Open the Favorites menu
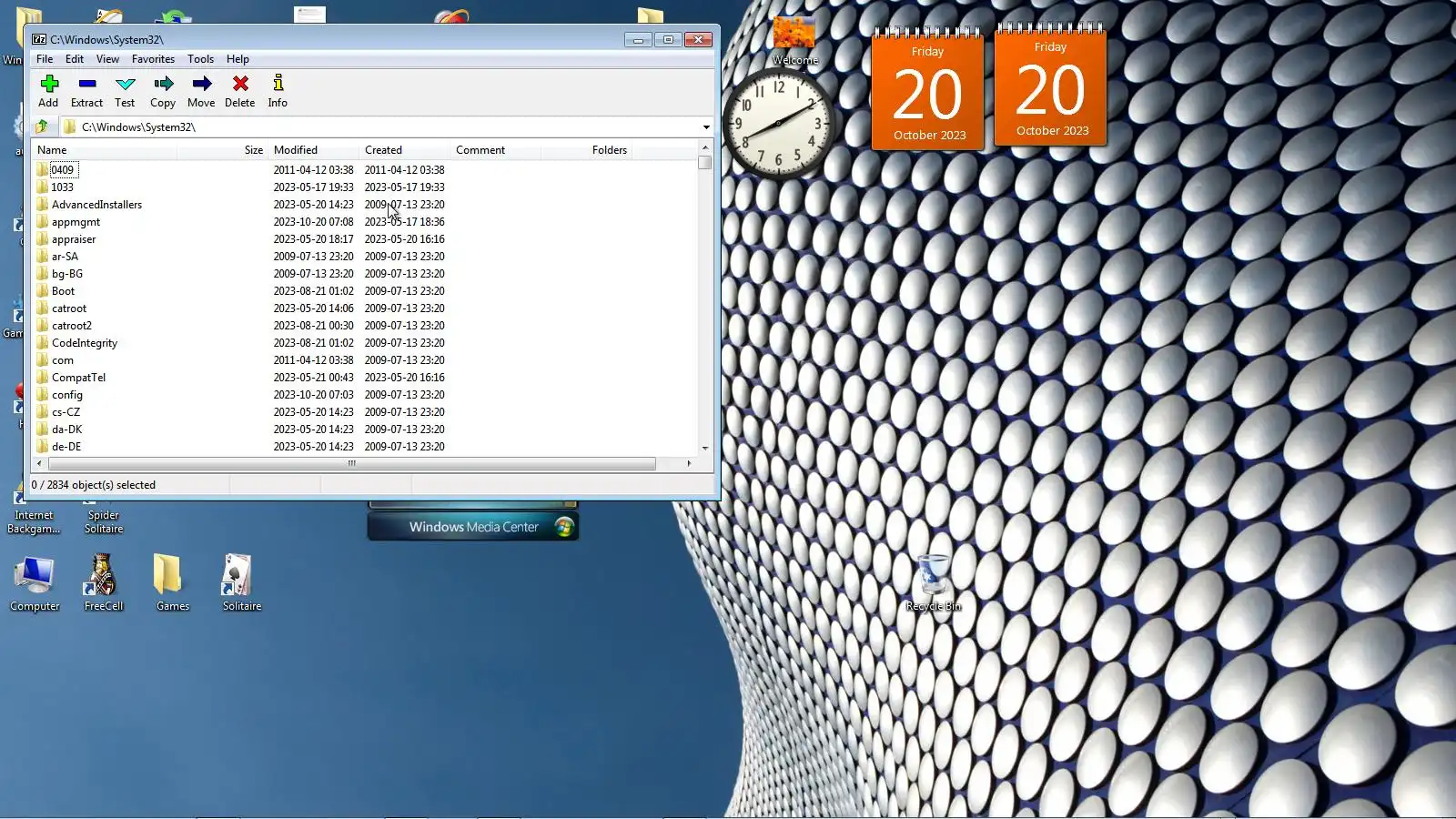The image size is (1456, 819). pyautogui.click(x=153, y=59)
